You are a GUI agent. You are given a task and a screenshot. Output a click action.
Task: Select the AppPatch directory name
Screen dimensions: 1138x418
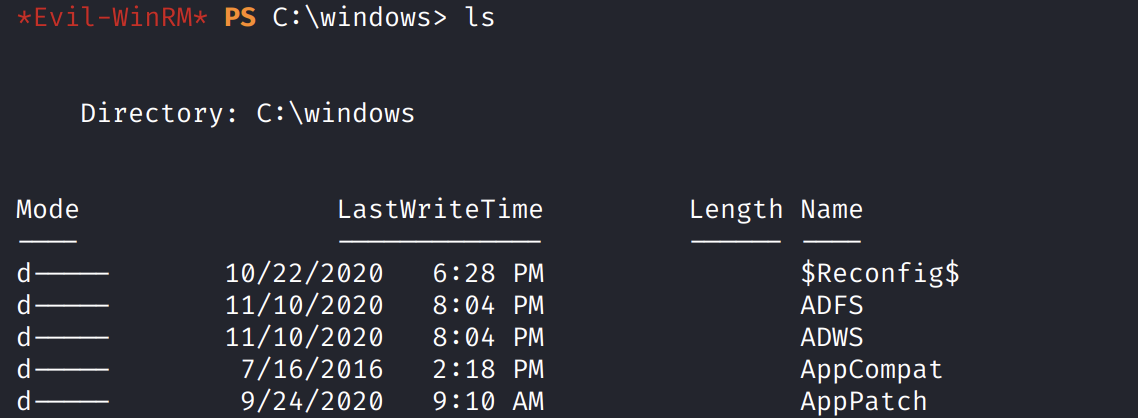click(863, 402)
